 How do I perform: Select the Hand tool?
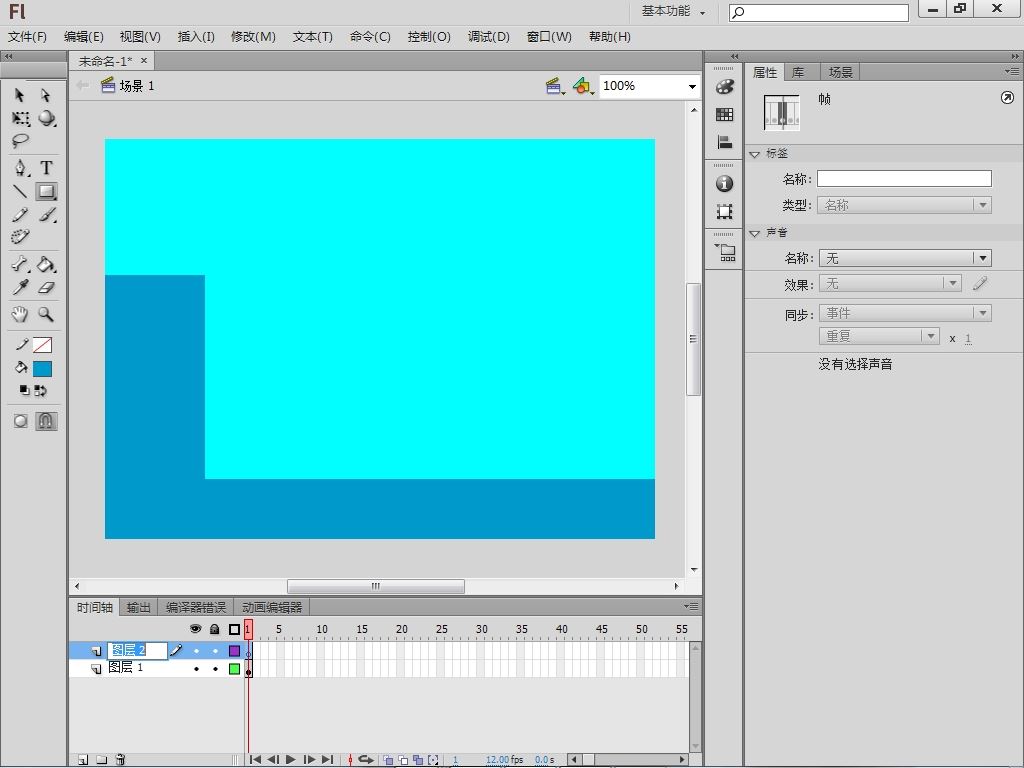pyautogui.click(x=20, y=314)
